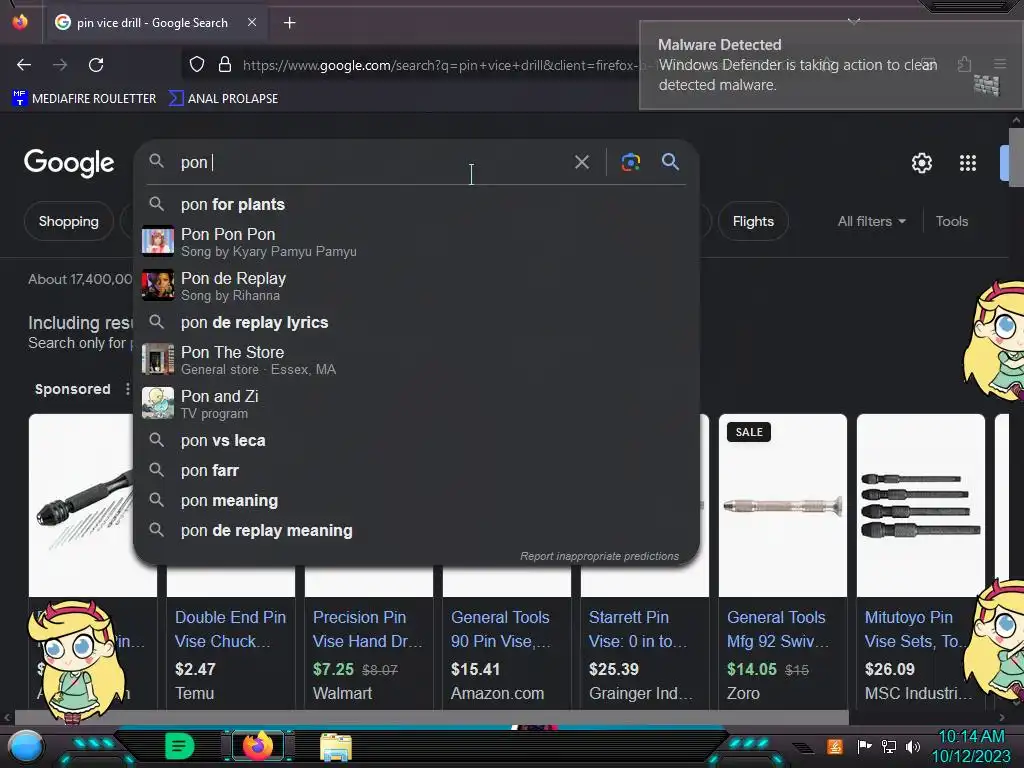
Task: Click the horizontal page scrollbar
Action: point(431,718)
